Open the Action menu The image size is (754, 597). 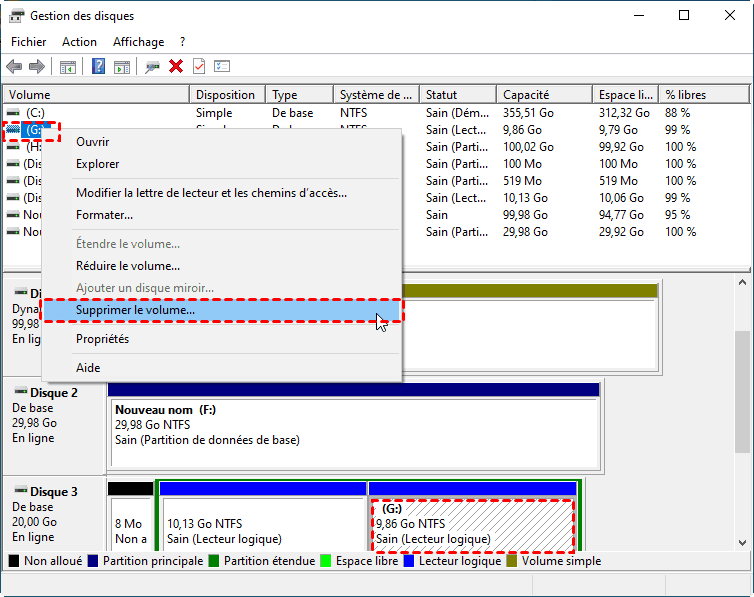click(79, 42)
